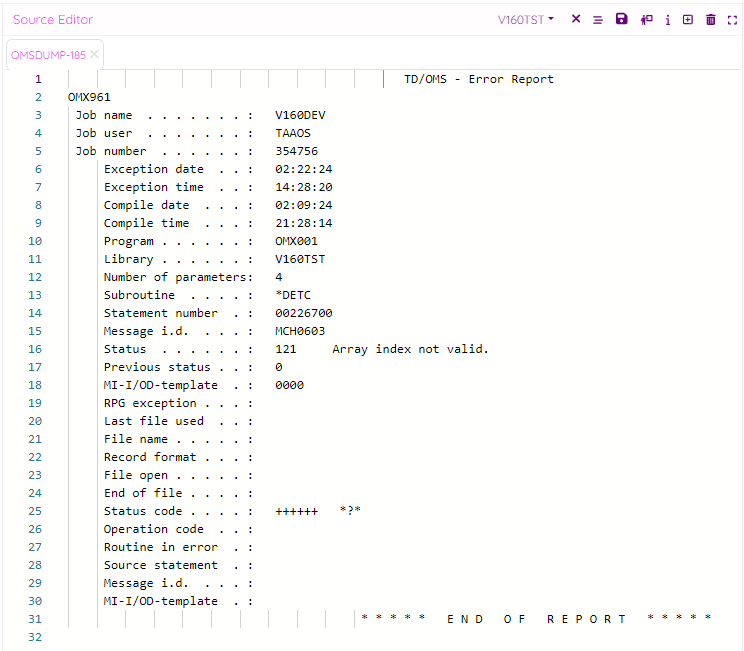Click the X icon in the editor toolbar
Screen dimensions: 744x651
(576, 19)
